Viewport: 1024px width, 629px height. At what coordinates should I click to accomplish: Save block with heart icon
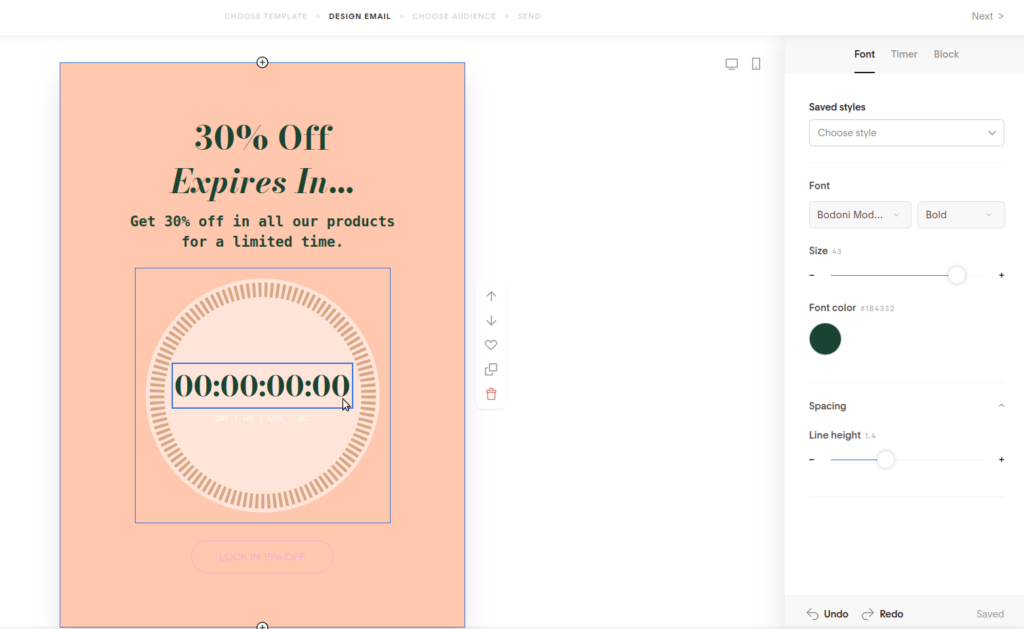[x=491, y=345]
